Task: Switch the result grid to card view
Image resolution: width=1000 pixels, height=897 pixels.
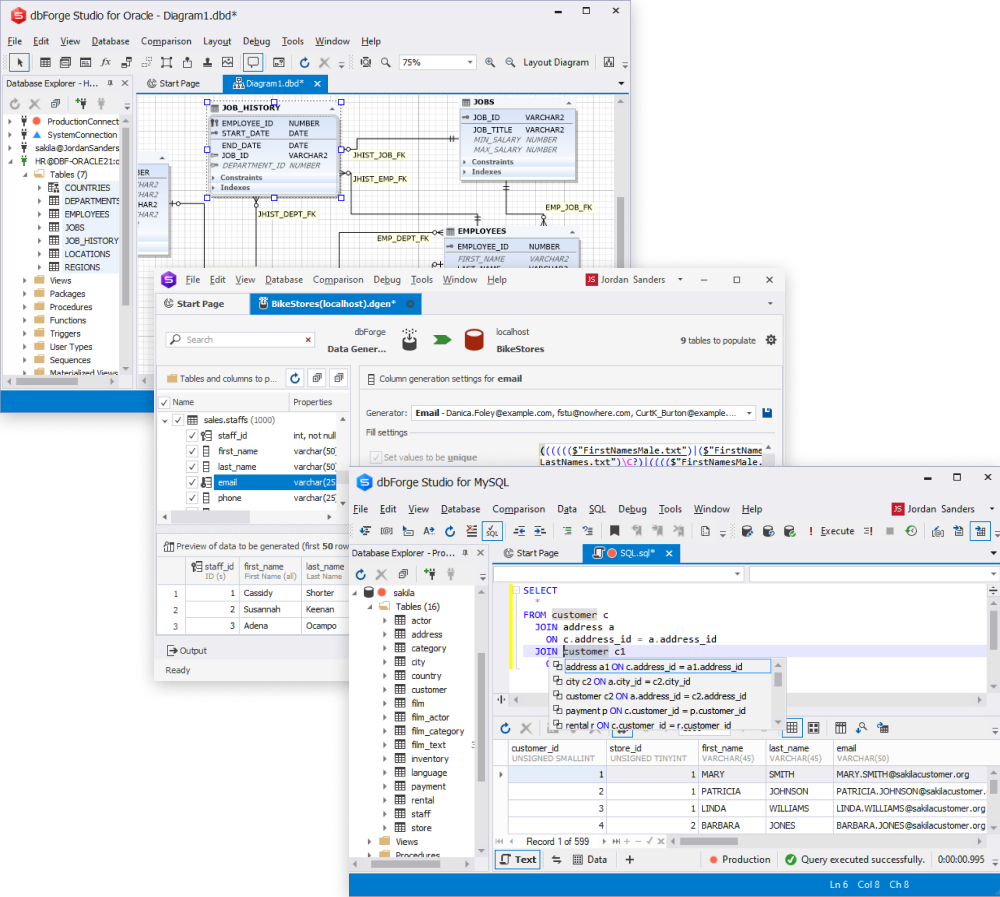Action: [x=813, y=728]
